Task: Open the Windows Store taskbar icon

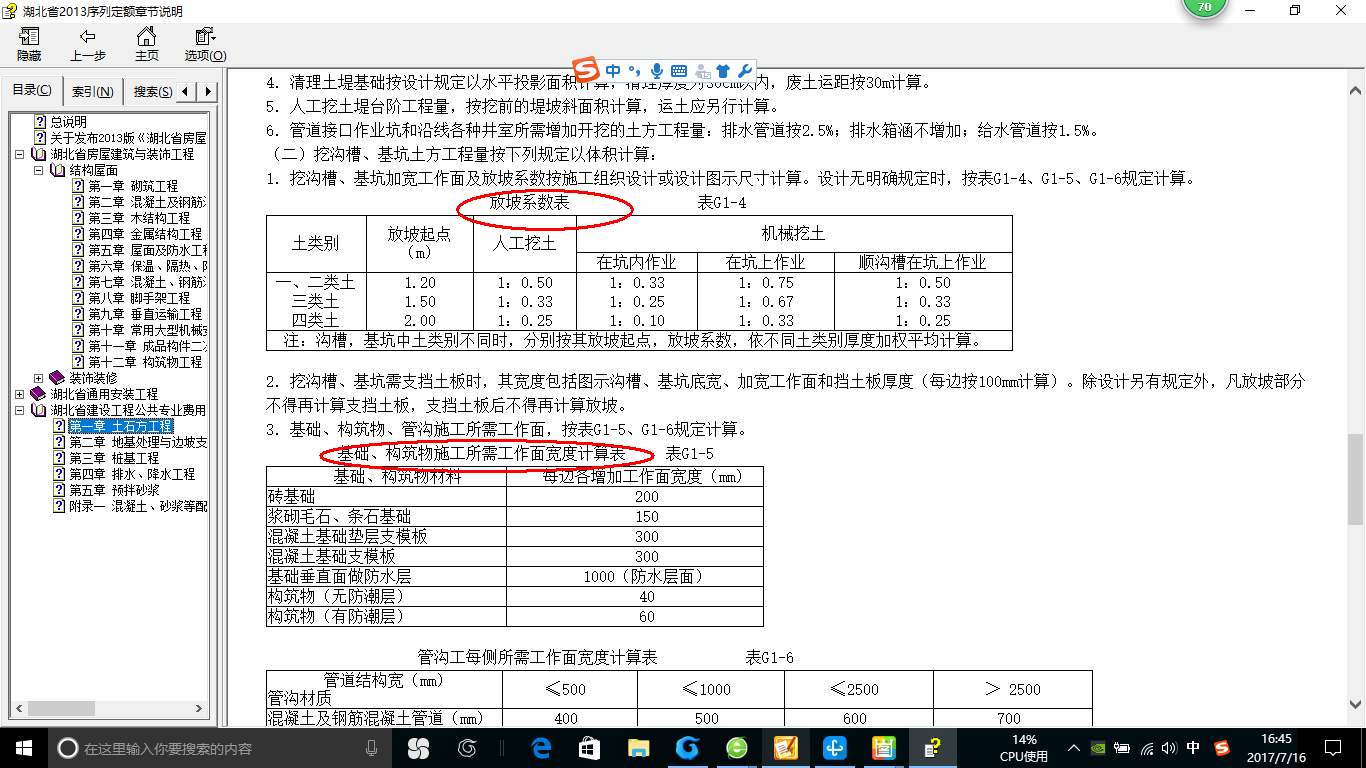Action: 589,747
